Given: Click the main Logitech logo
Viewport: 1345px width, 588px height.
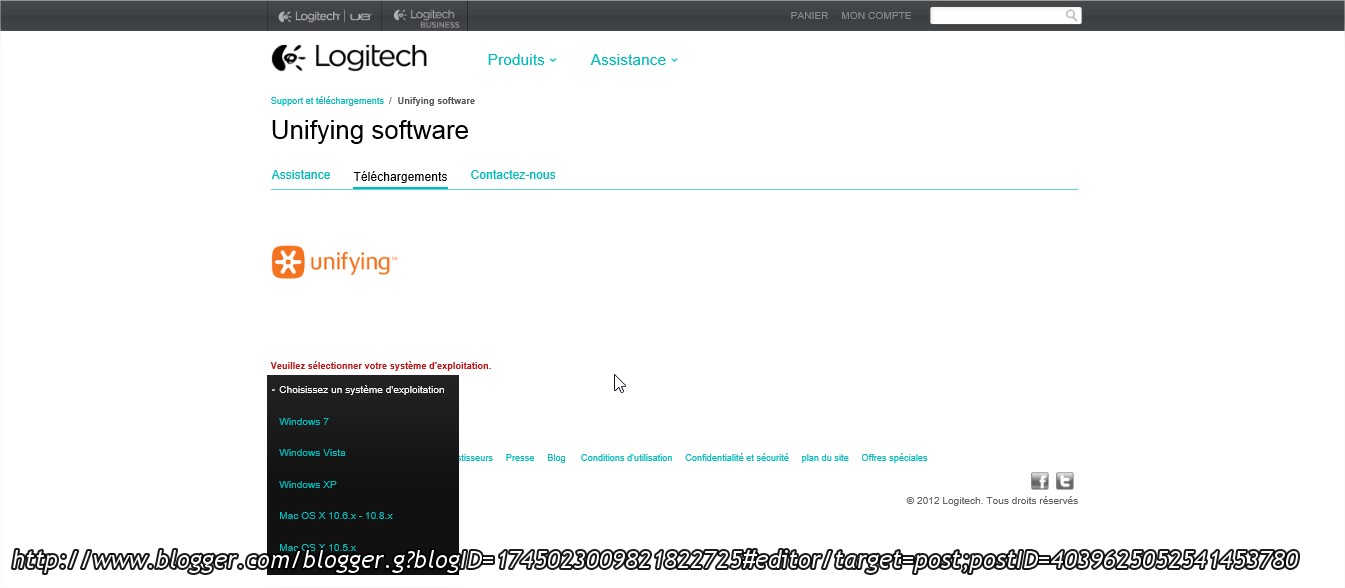Looking at the screenshot, I should pos(349,58).
